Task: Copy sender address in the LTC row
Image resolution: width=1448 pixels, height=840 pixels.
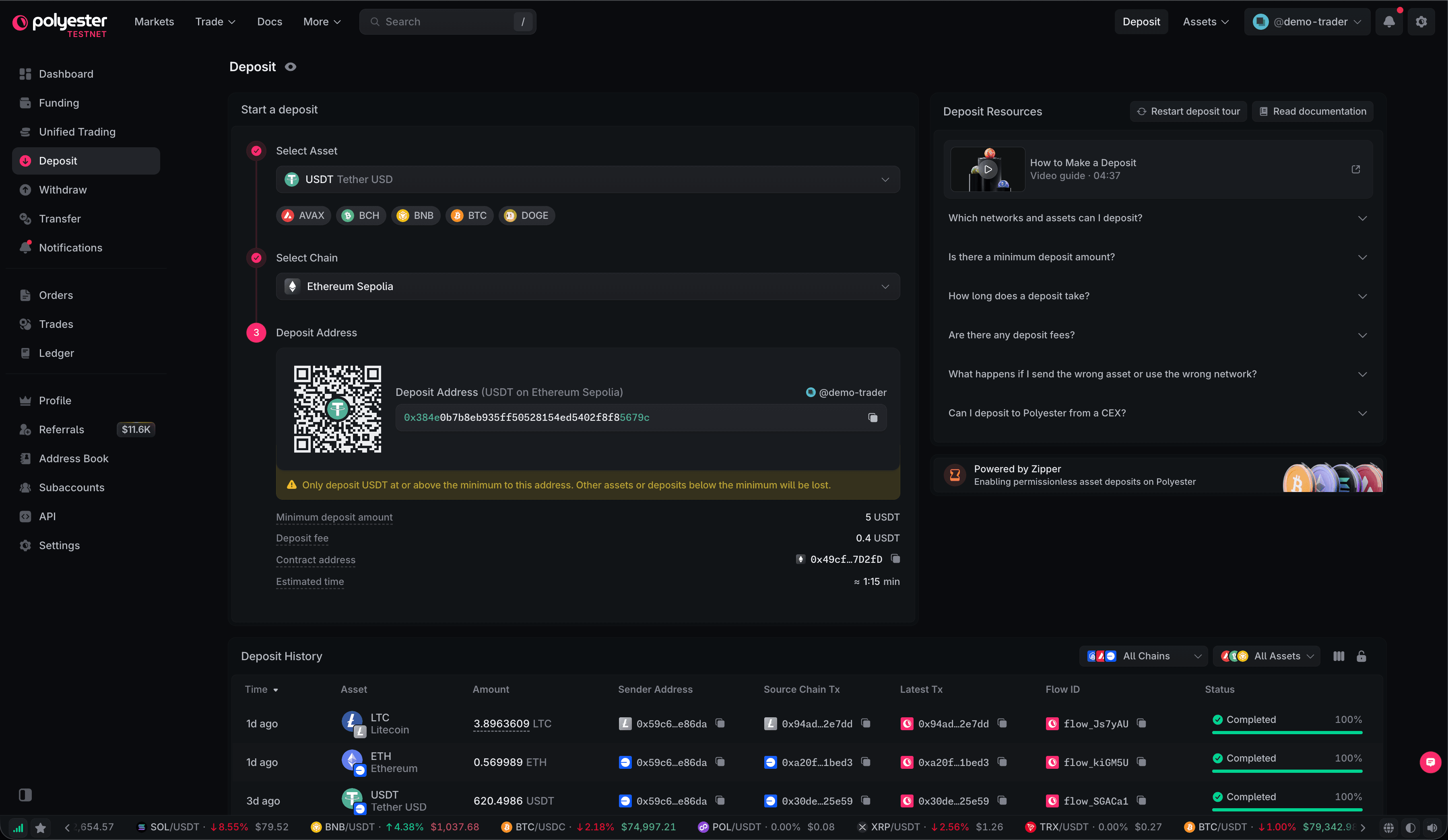Action: 720,723
